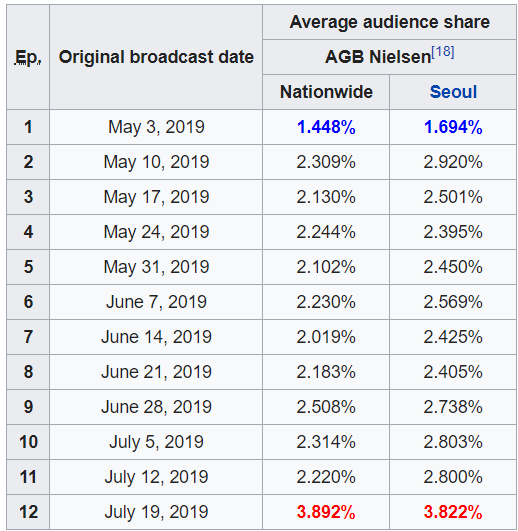Click the episode 12 row number
Viewport: 518px width, 531px height.
28,512
